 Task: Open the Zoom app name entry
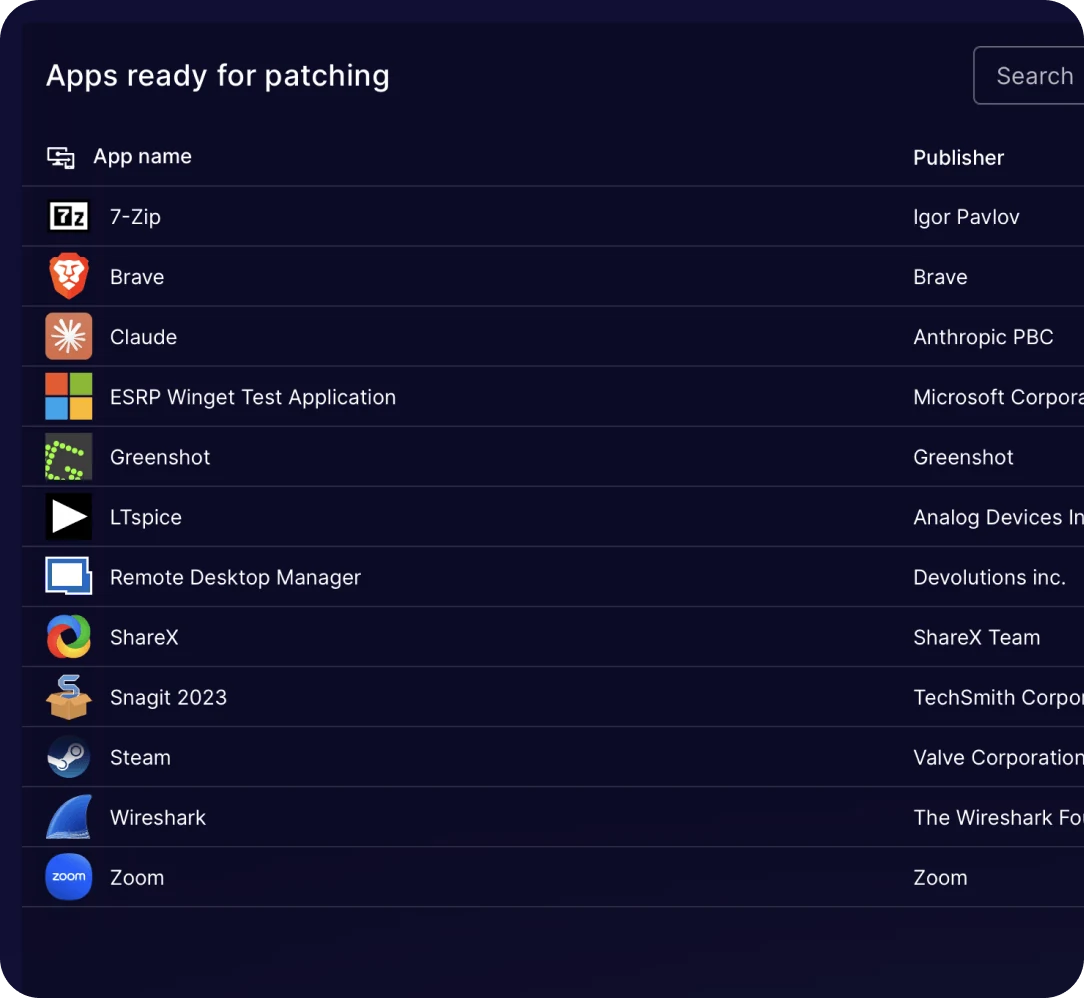[x=137, y=878]
